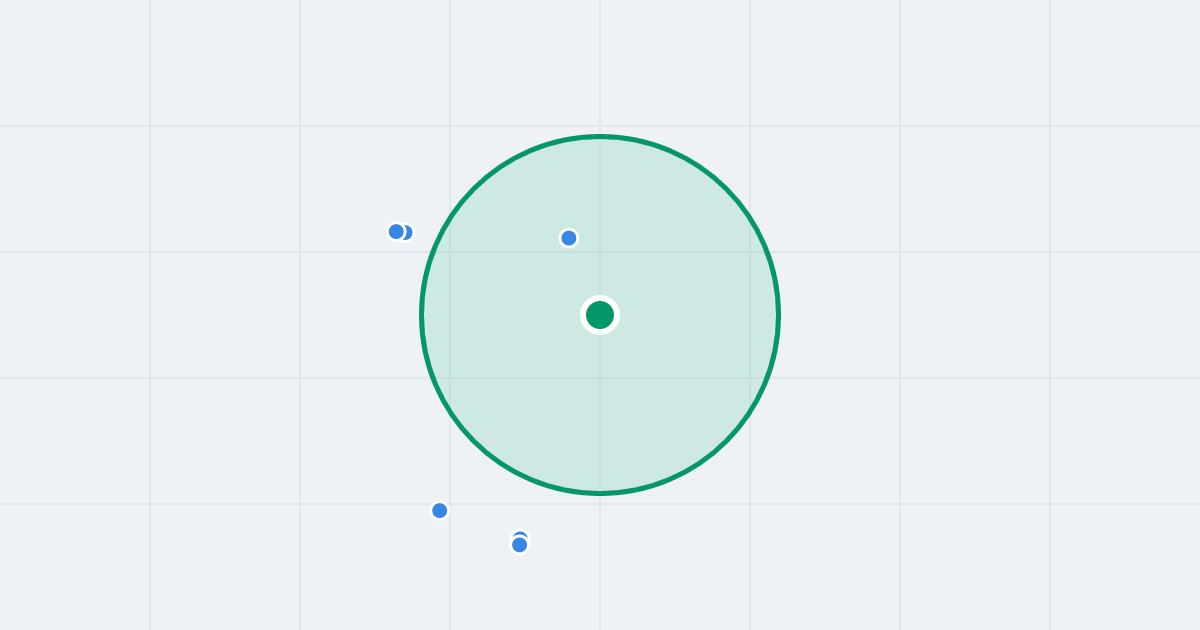Click empty map background in the top-left corner
The image size is (1200, 630).
point(60,50)
